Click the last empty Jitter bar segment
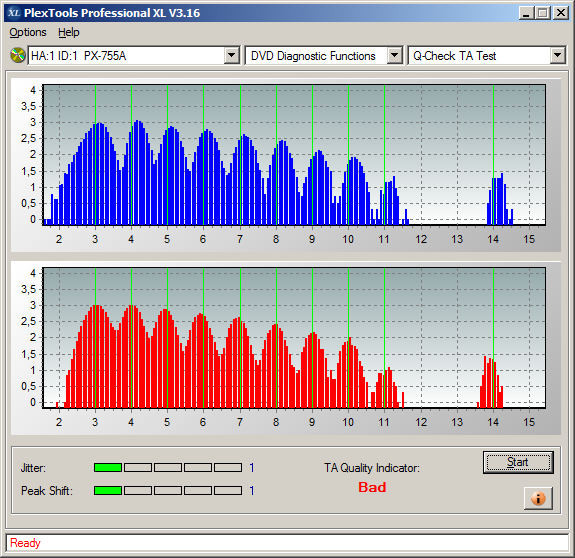The image size is (575, 558). 228,467
